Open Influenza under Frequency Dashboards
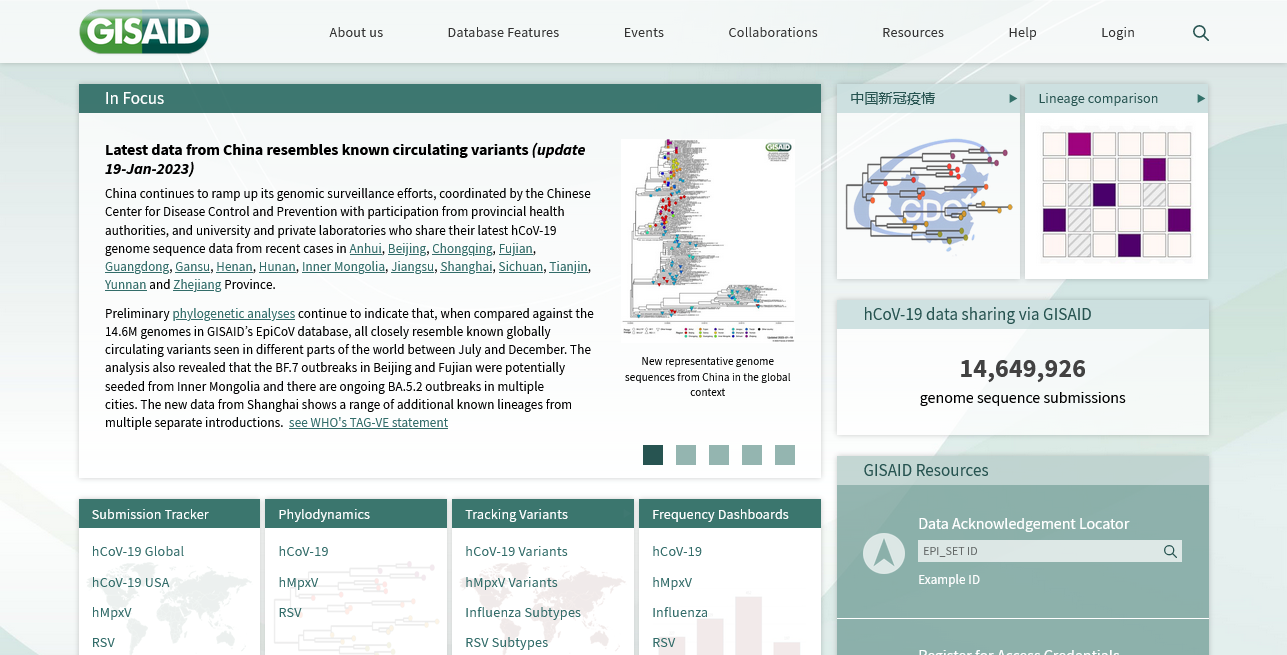 [x=680, y=612]
